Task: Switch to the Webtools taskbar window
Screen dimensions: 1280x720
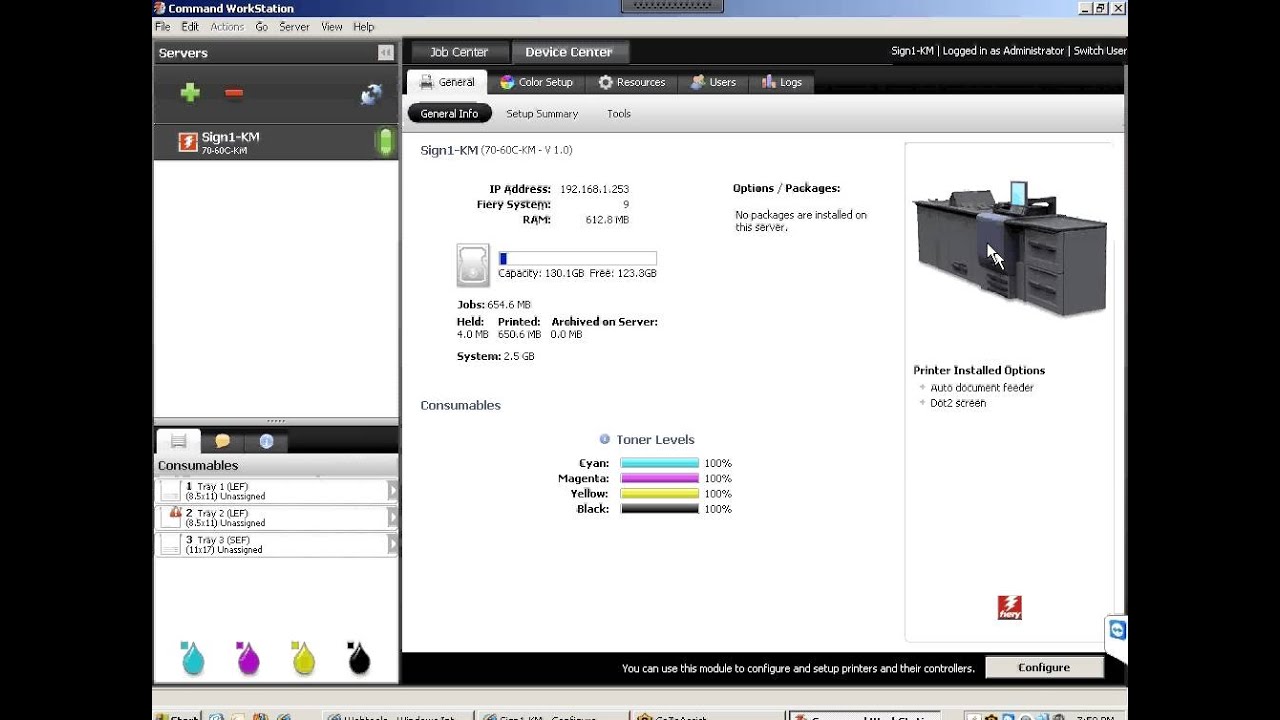Action: point(400,716)
